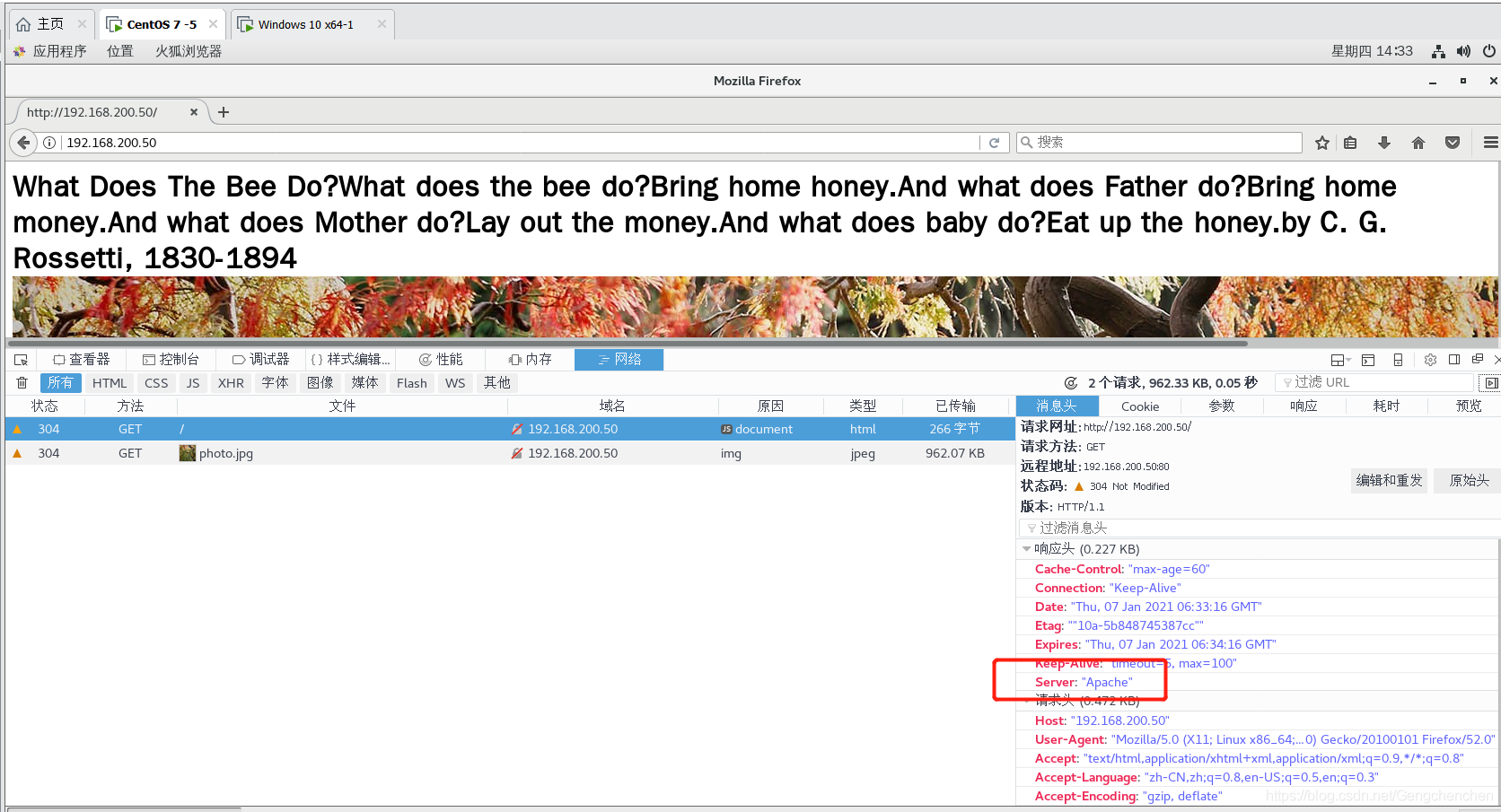1501x812 pixels.
Task: Click the photo.jpg thumbnail in request list
Action: [x=187, y=453]
